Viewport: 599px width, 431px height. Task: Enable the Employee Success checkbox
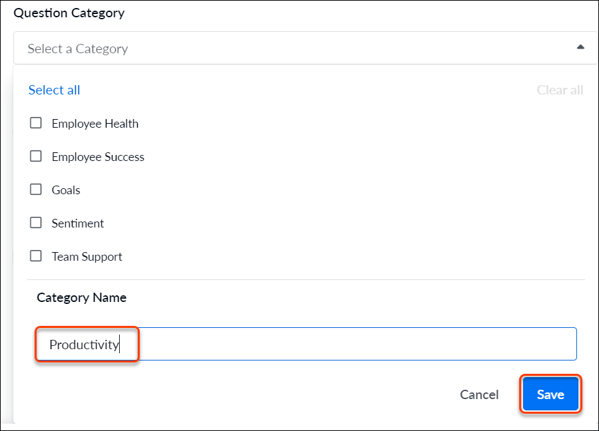(36, 156)
